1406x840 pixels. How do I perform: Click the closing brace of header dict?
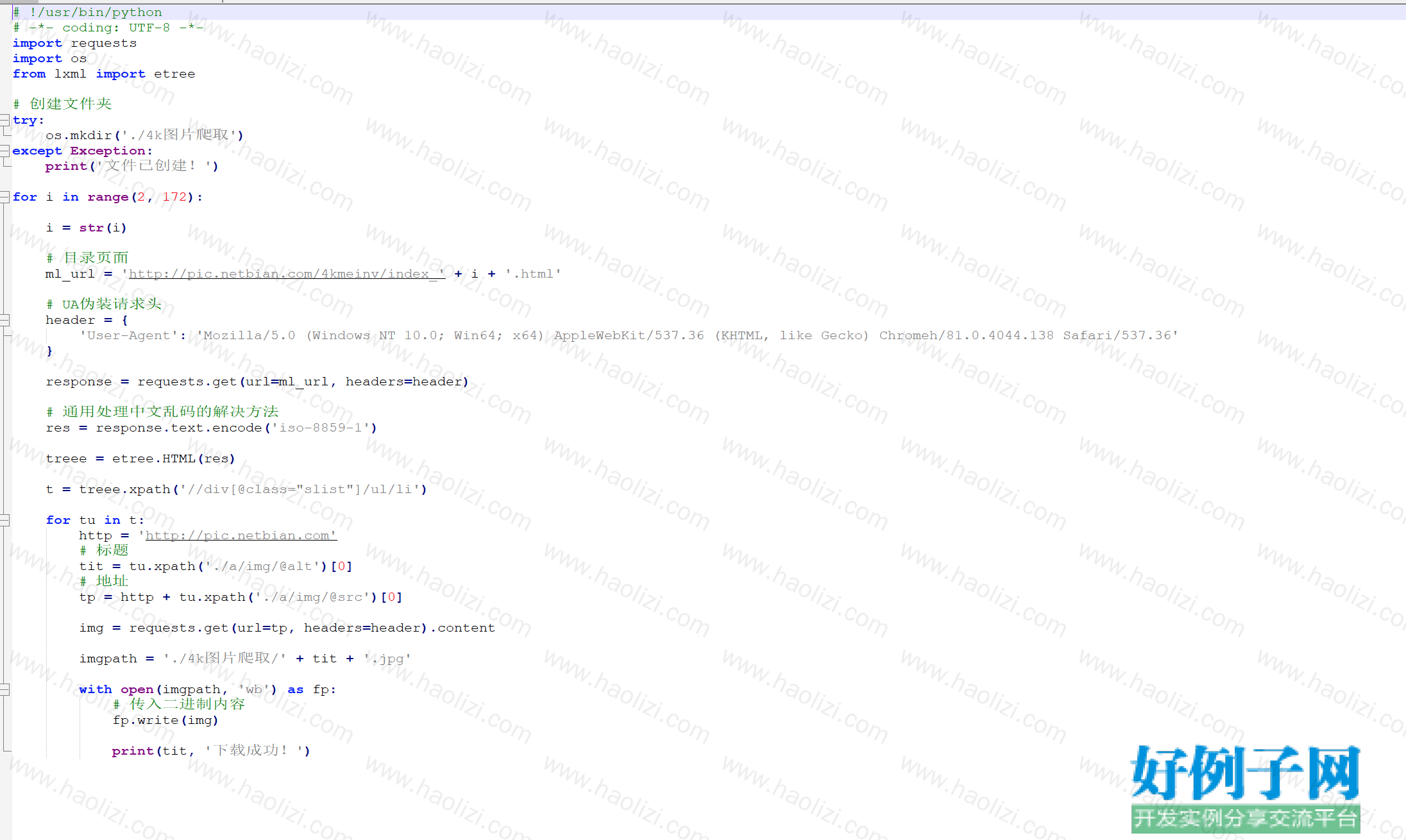tap(49, 351)
